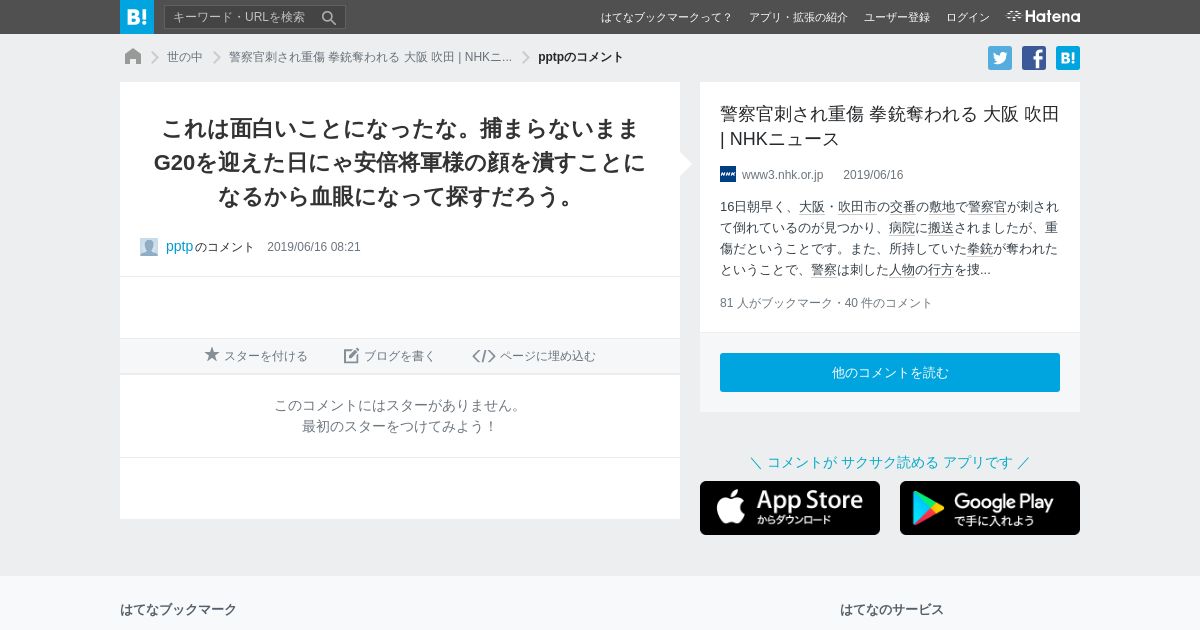Open the 交番 keyword link
1200x630 pixels.
pos(903,207)
